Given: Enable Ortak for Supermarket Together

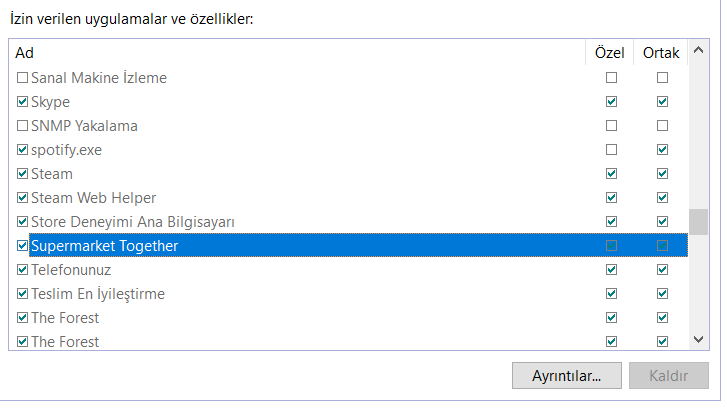Looking at the screenshot, I should click(661, 246).
